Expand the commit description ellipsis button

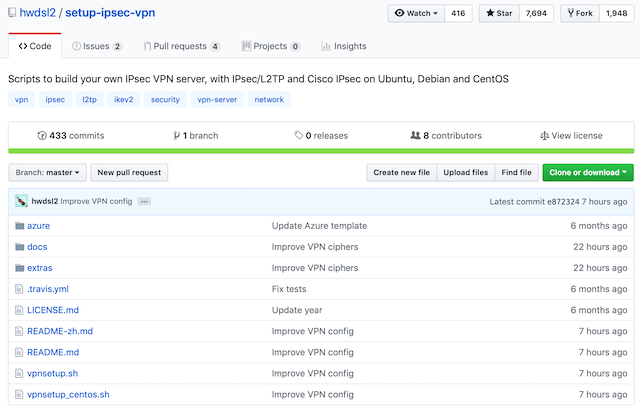pyautogui.click(x=144, y=202)
